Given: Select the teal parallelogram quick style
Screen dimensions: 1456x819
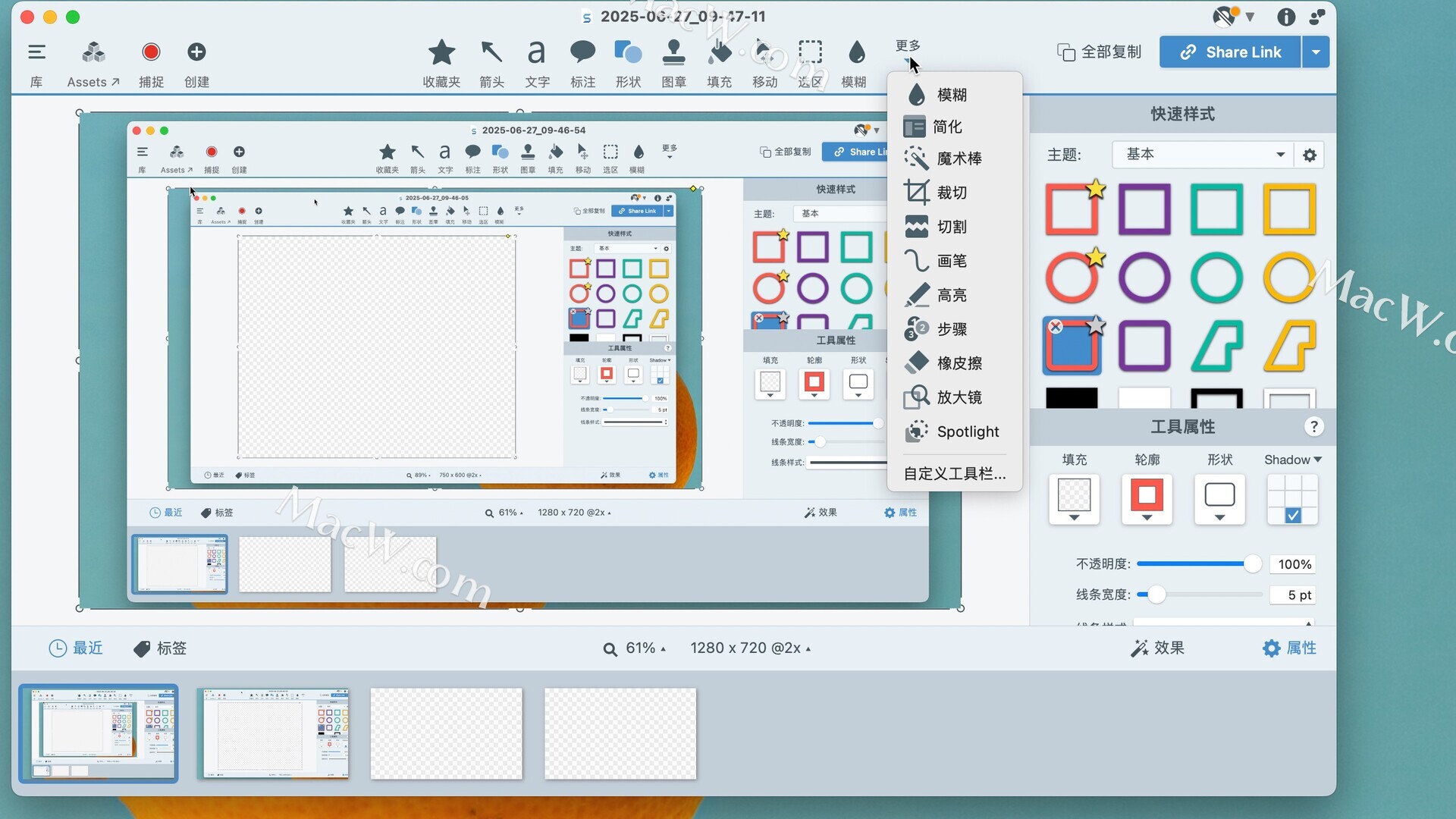Looking at the screenshot, I should click(x=1217, y=347).
